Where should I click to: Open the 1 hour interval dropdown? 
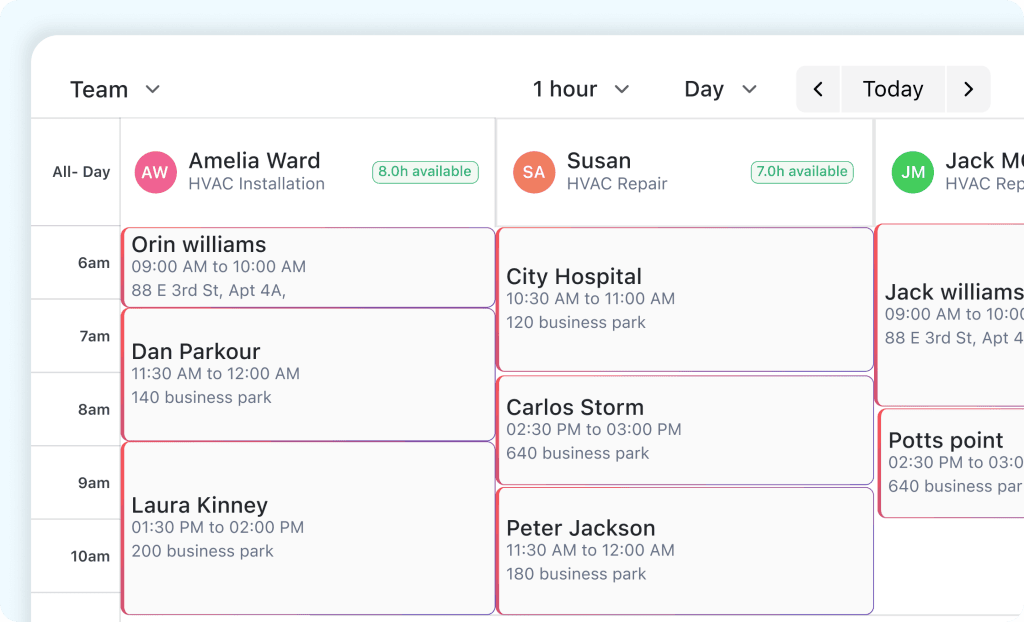click(x=582, y=89)
